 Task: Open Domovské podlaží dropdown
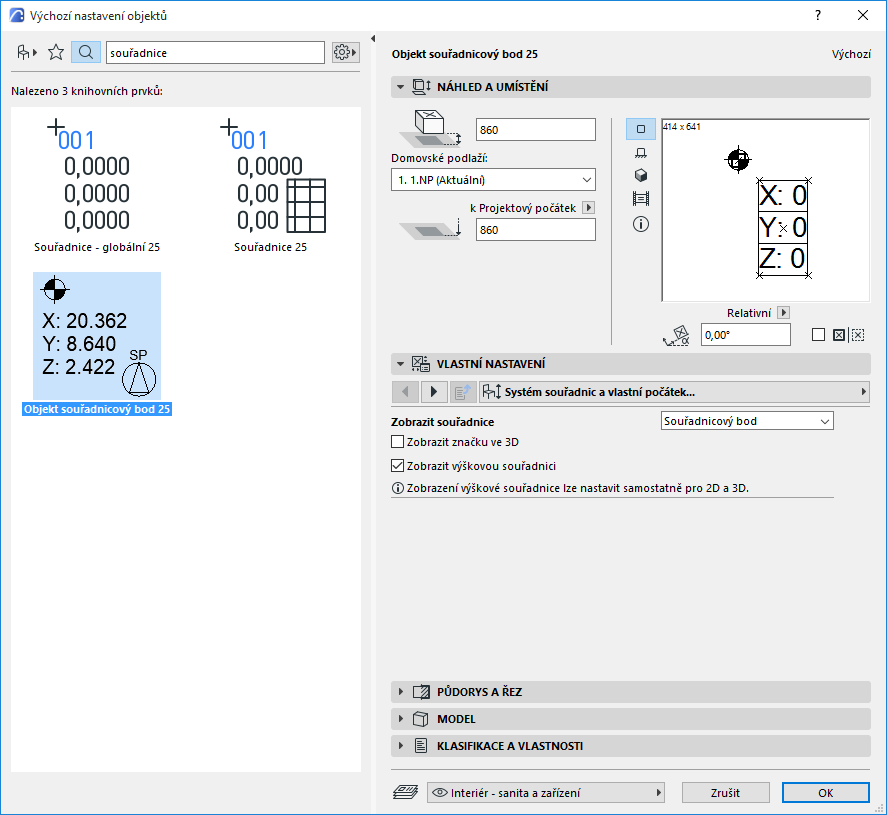click(x=493, y=180)
